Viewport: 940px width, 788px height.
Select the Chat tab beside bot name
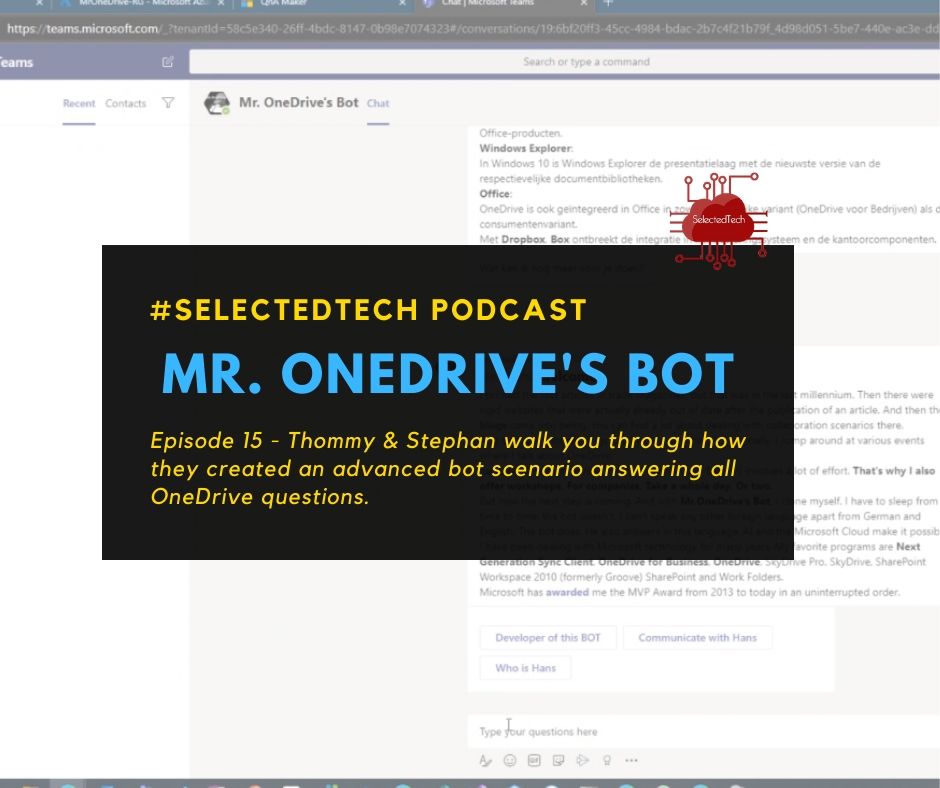(378, 104)
